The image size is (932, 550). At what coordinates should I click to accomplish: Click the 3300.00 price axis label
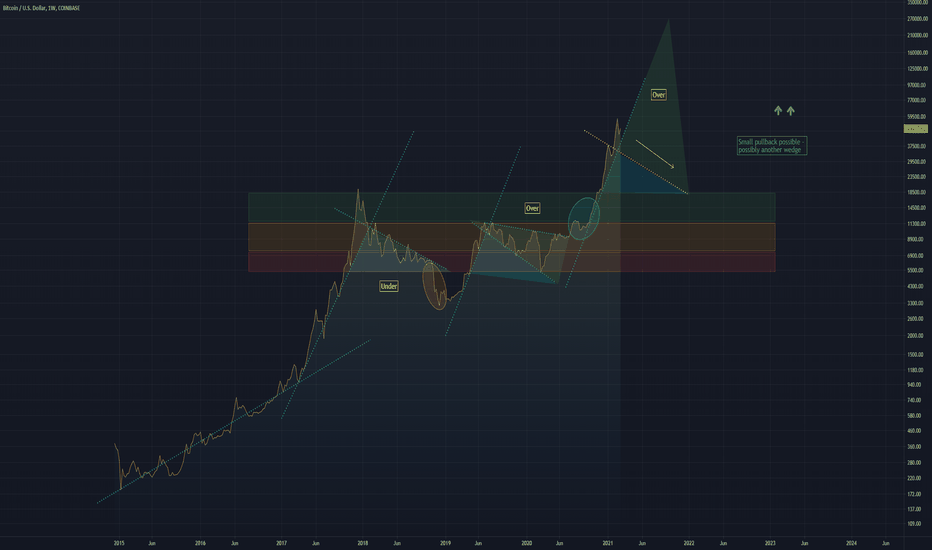pos(917,303)
